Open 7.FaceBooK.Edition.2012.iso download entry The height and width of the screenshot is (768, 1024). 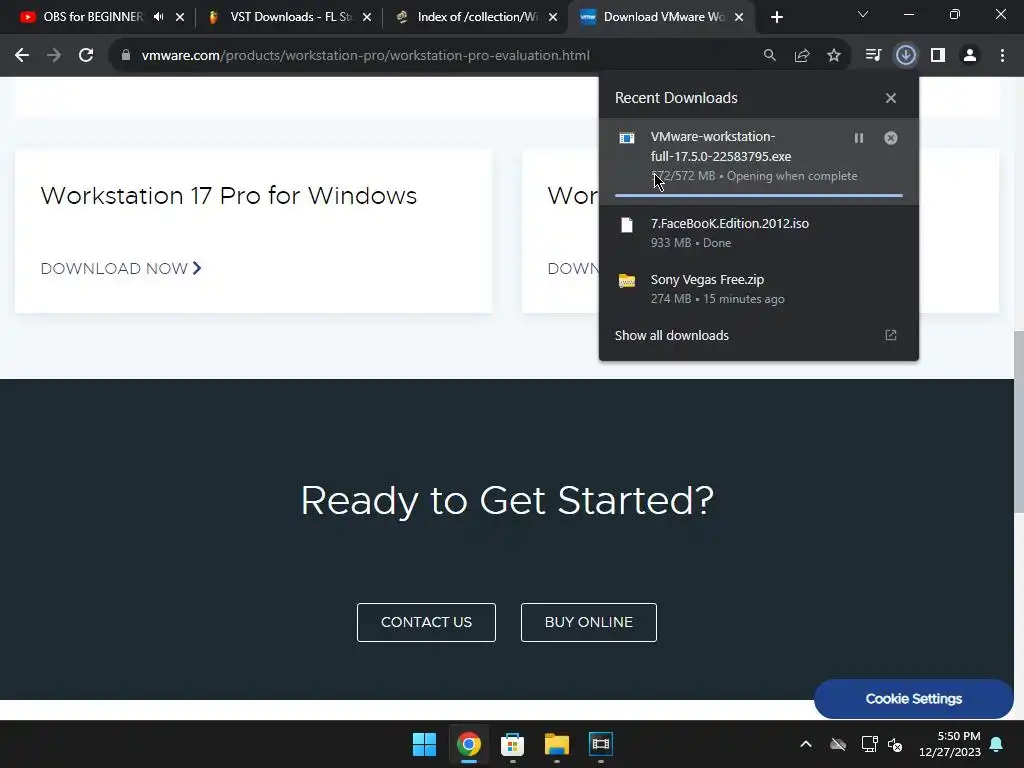point(759,232)
